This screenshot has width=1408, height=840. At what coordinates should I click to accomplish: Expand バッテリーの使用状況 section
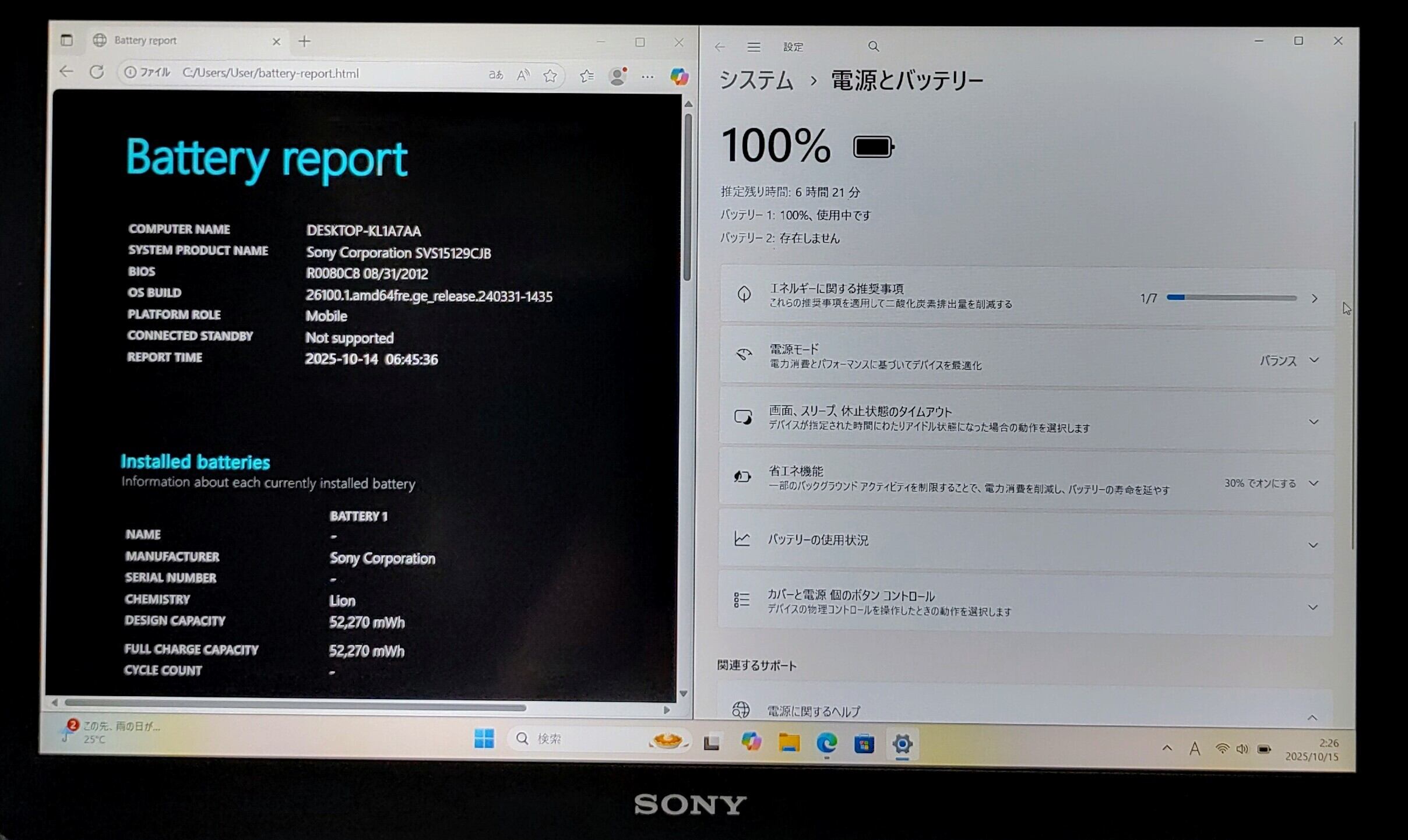tap(1312, 545)
